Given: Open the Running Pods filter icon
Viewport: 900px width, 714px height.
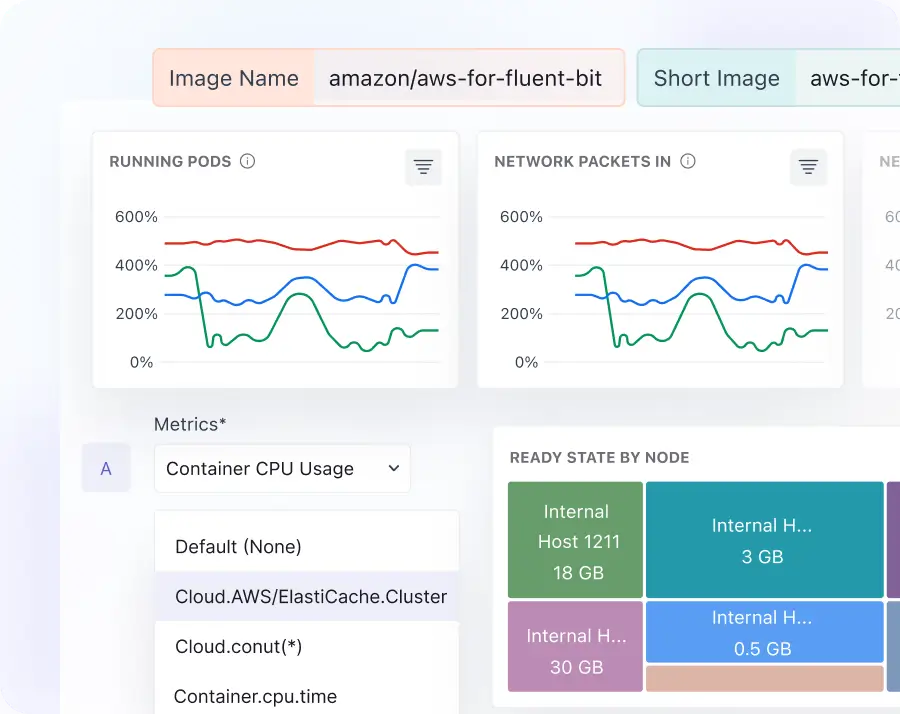Looking at the screenshot, I should [x=424, y=167].
